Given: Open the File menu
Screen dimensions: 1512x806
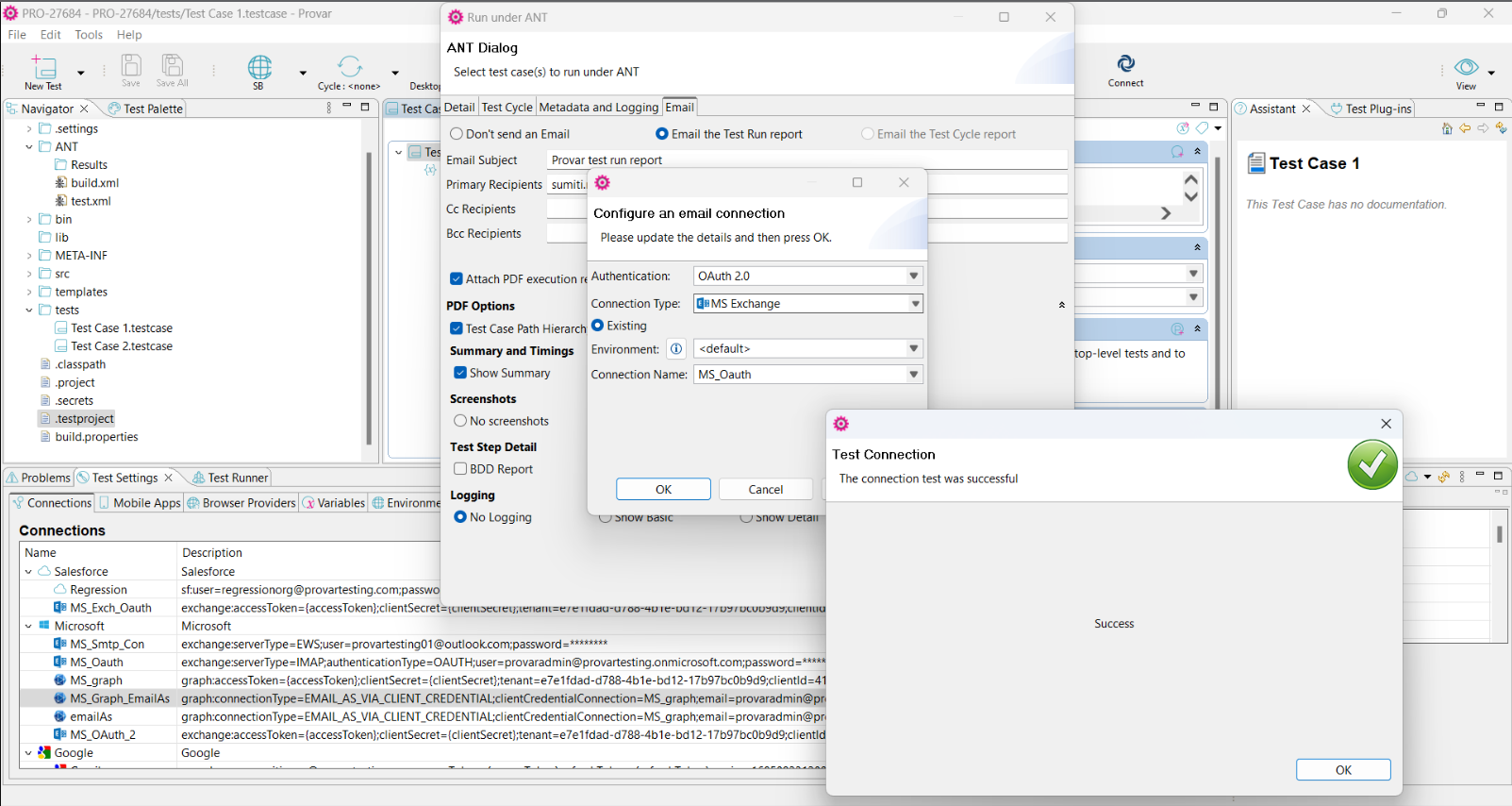Looking at the screenshot, I should tap(17, 35).
